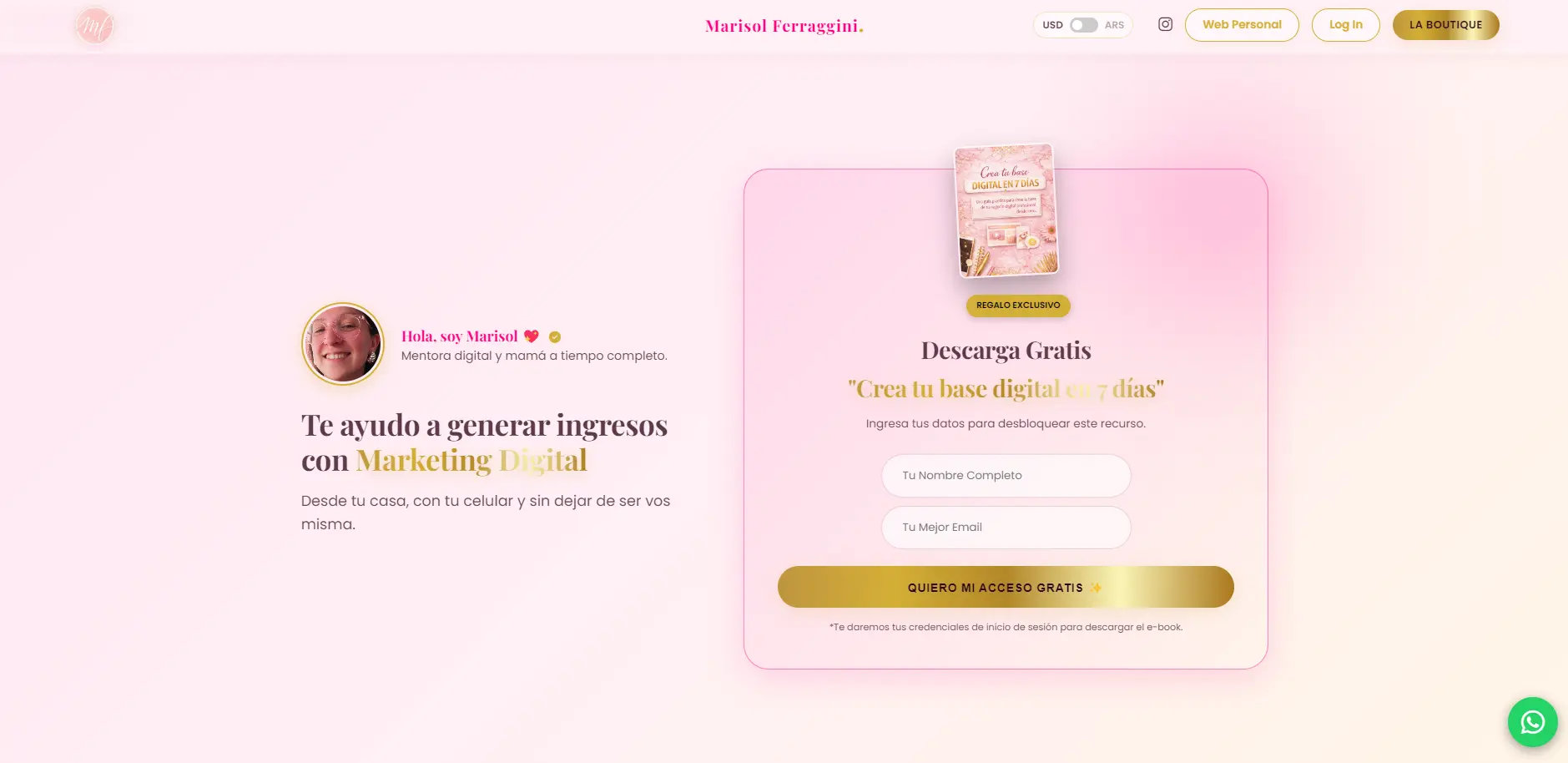The height and width of the screenshot is (763, 1568).
Task: Focus the Tu Mejor Email field
Action: (1006, 528)
